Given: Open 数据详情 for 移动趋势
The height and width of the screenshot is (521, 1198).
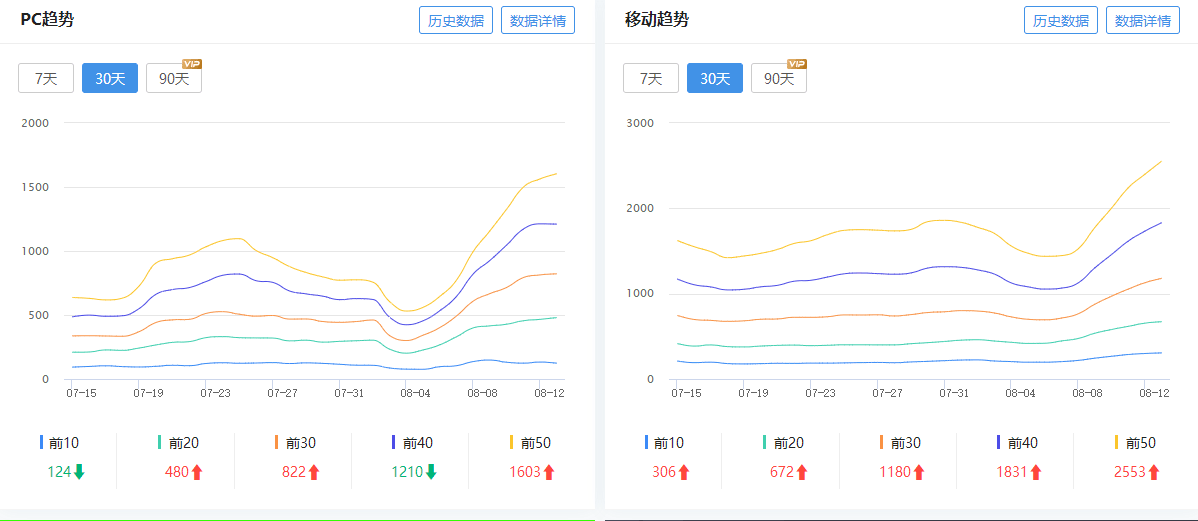Looking at the screenshot, I should tap(1142, 20).
